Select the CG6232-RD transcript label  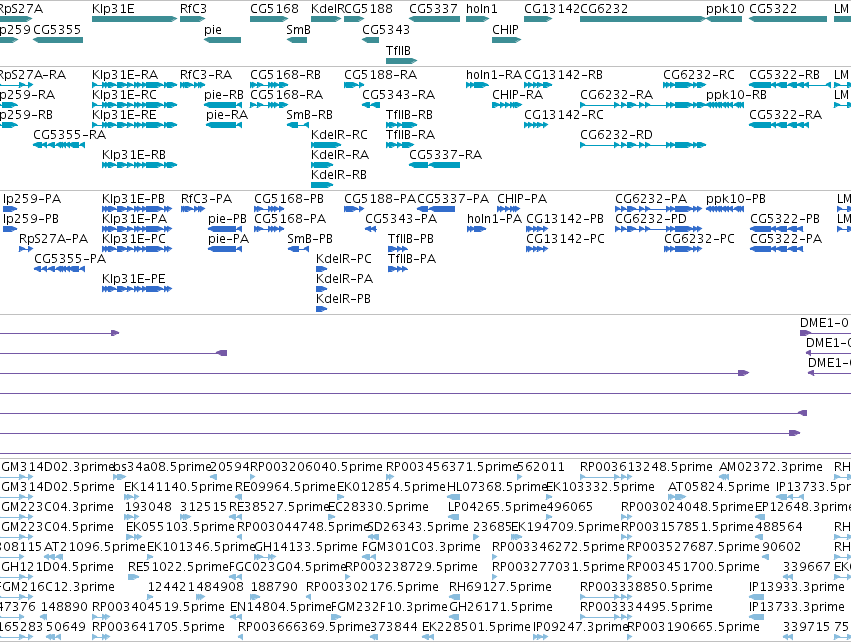pyautogui.click(x=616, y=135)
